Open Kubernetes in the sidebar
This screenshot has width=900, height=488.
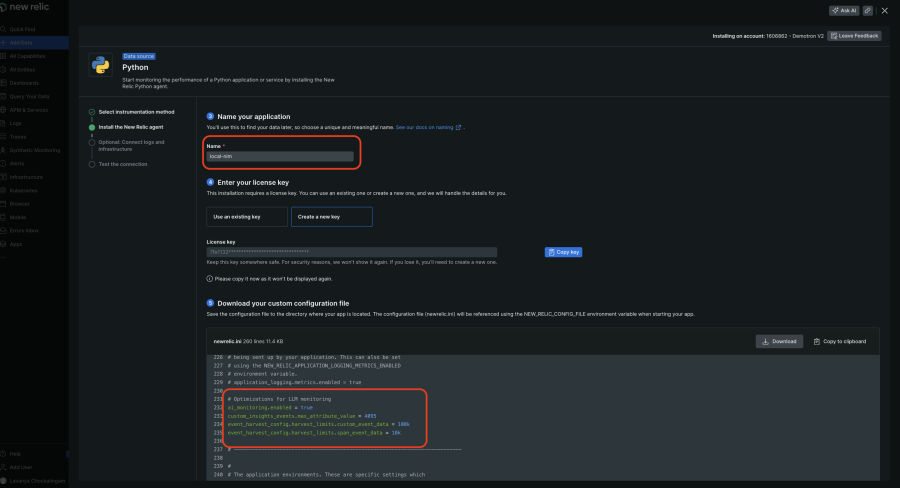(24, 190)
